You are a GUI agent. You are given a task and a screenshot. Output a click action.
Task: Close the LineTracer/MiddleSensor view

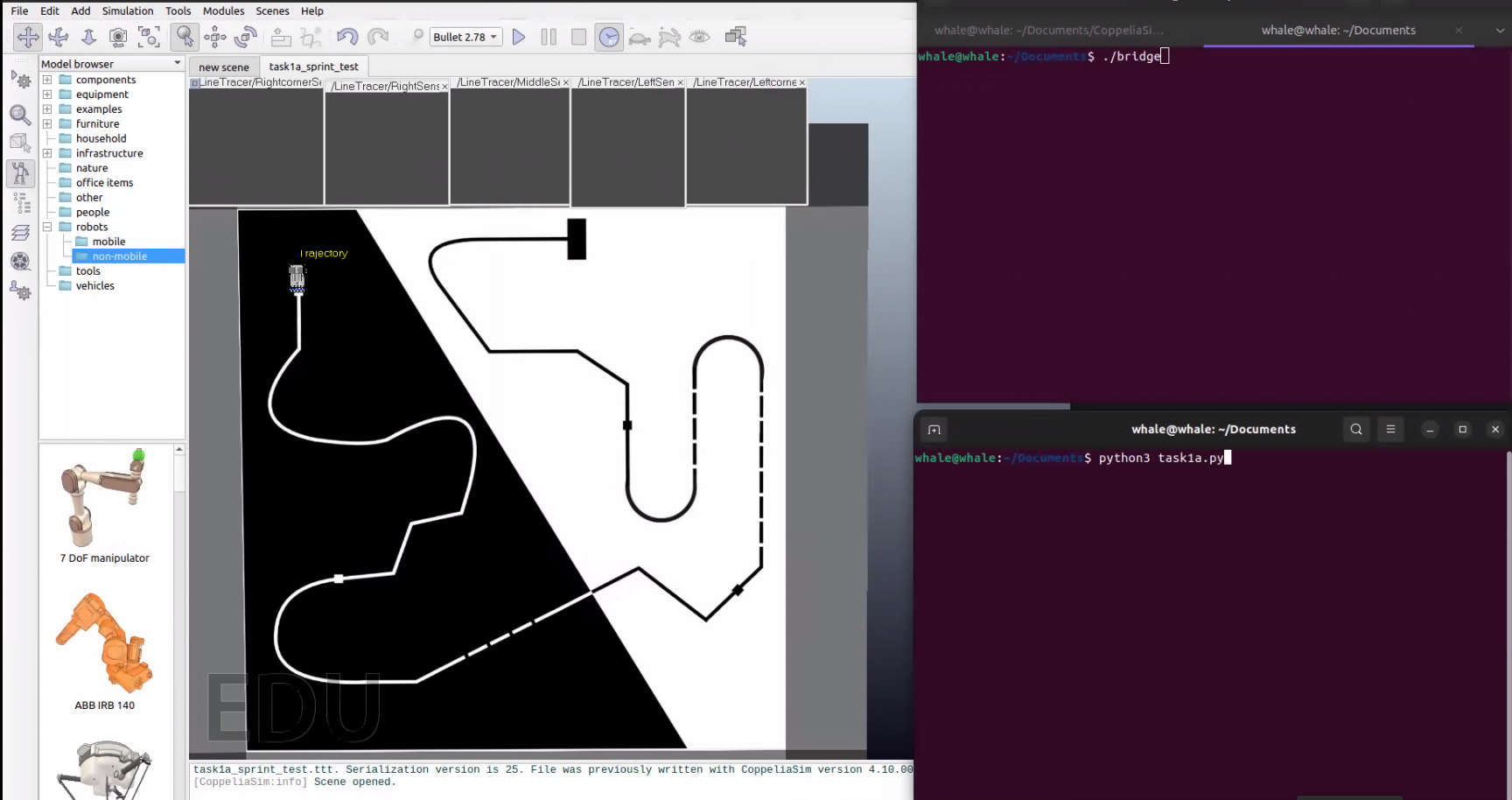tap(565, 82)
